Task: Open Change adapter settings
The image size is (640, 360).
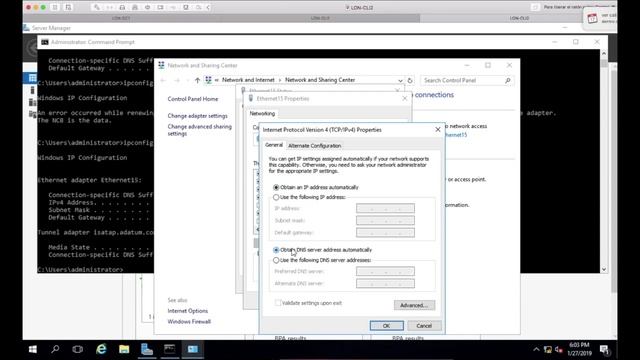Action: tap(198, 116)
